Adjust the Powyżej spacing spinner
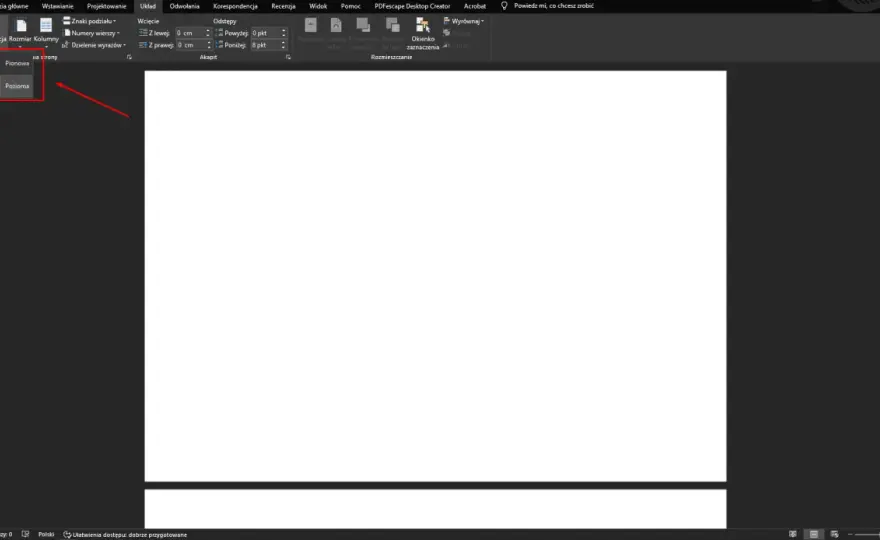880x540 pixels. point(283,33)
